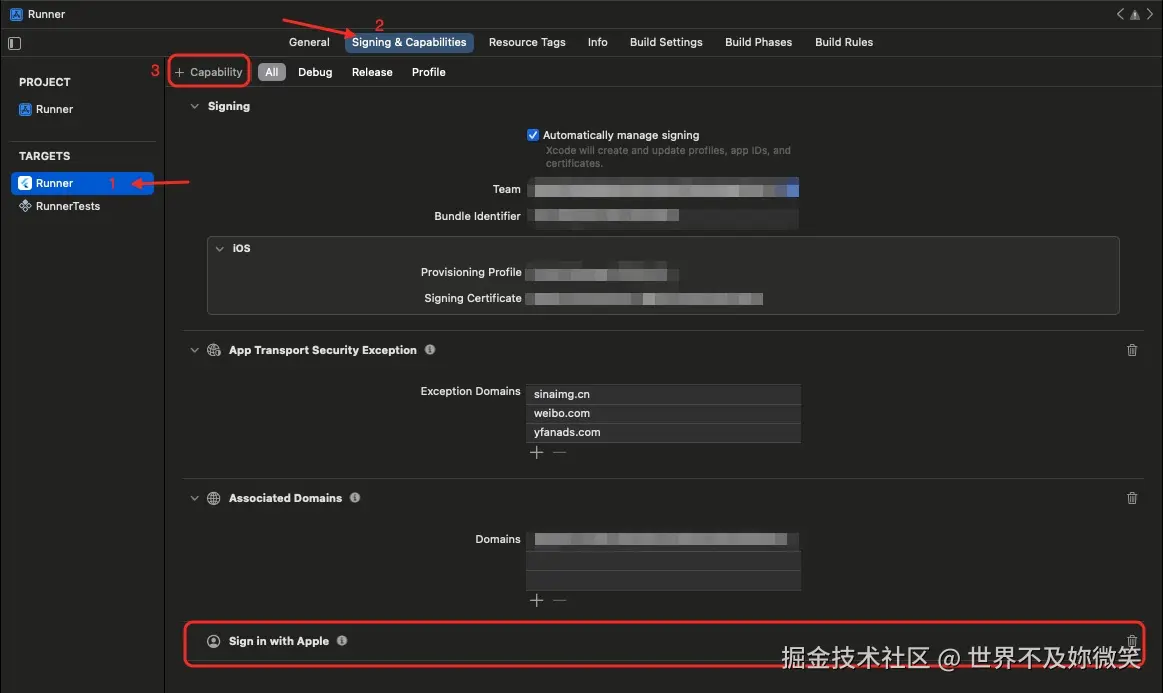
Task: Enable Automatically manage signing
Action: click(x=532, y=134)
